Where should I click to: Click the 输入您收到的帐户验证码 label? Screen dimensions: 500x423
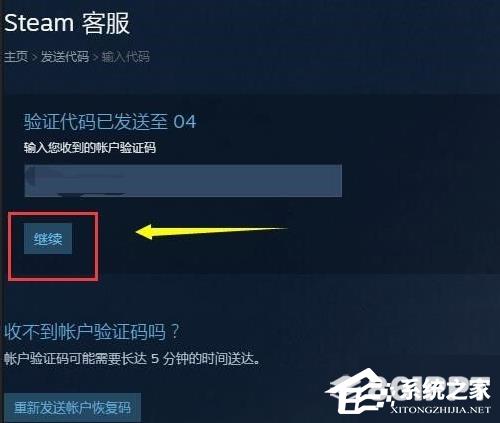tap(90, 148)
